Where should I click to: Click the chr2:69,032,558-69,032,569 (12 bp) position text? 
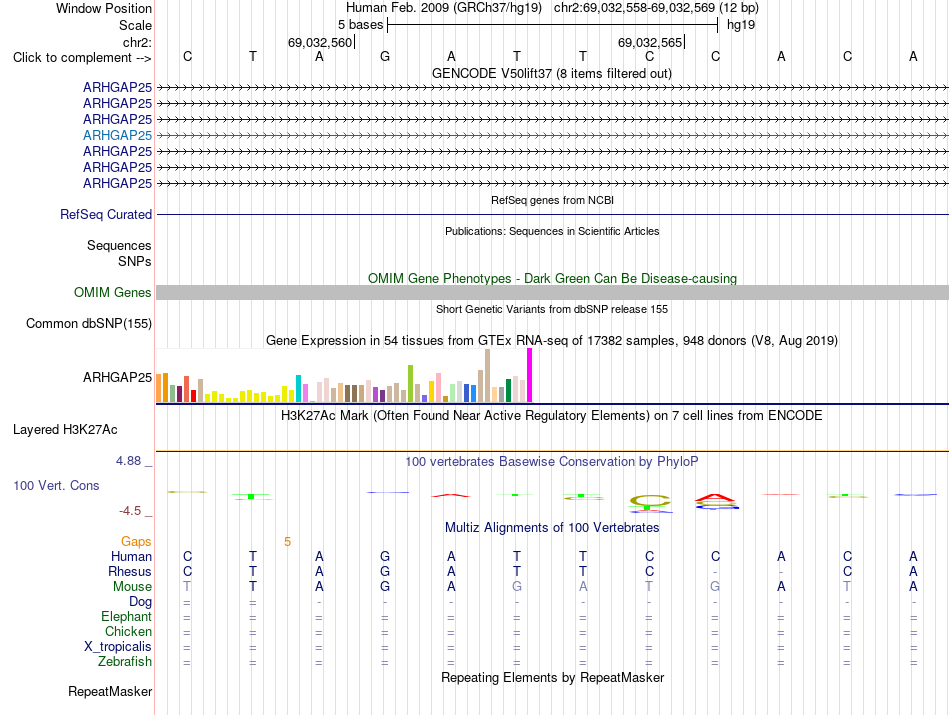point(656,8)
